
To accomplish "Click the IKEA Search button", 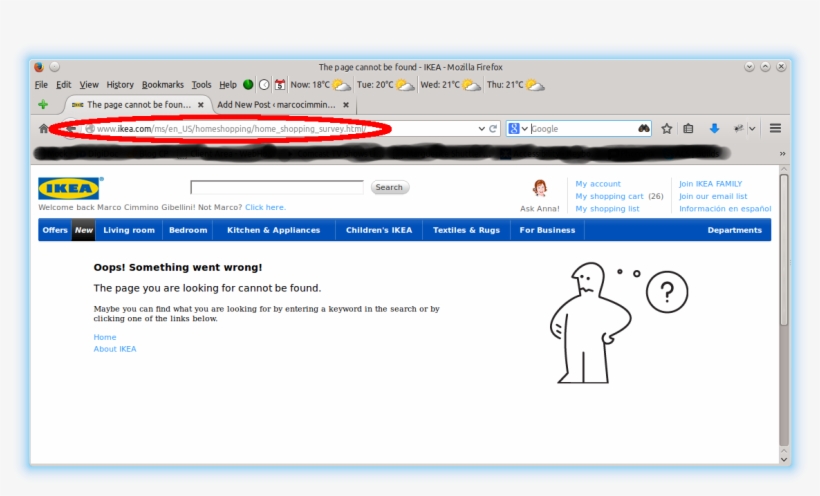I will 390,187.
